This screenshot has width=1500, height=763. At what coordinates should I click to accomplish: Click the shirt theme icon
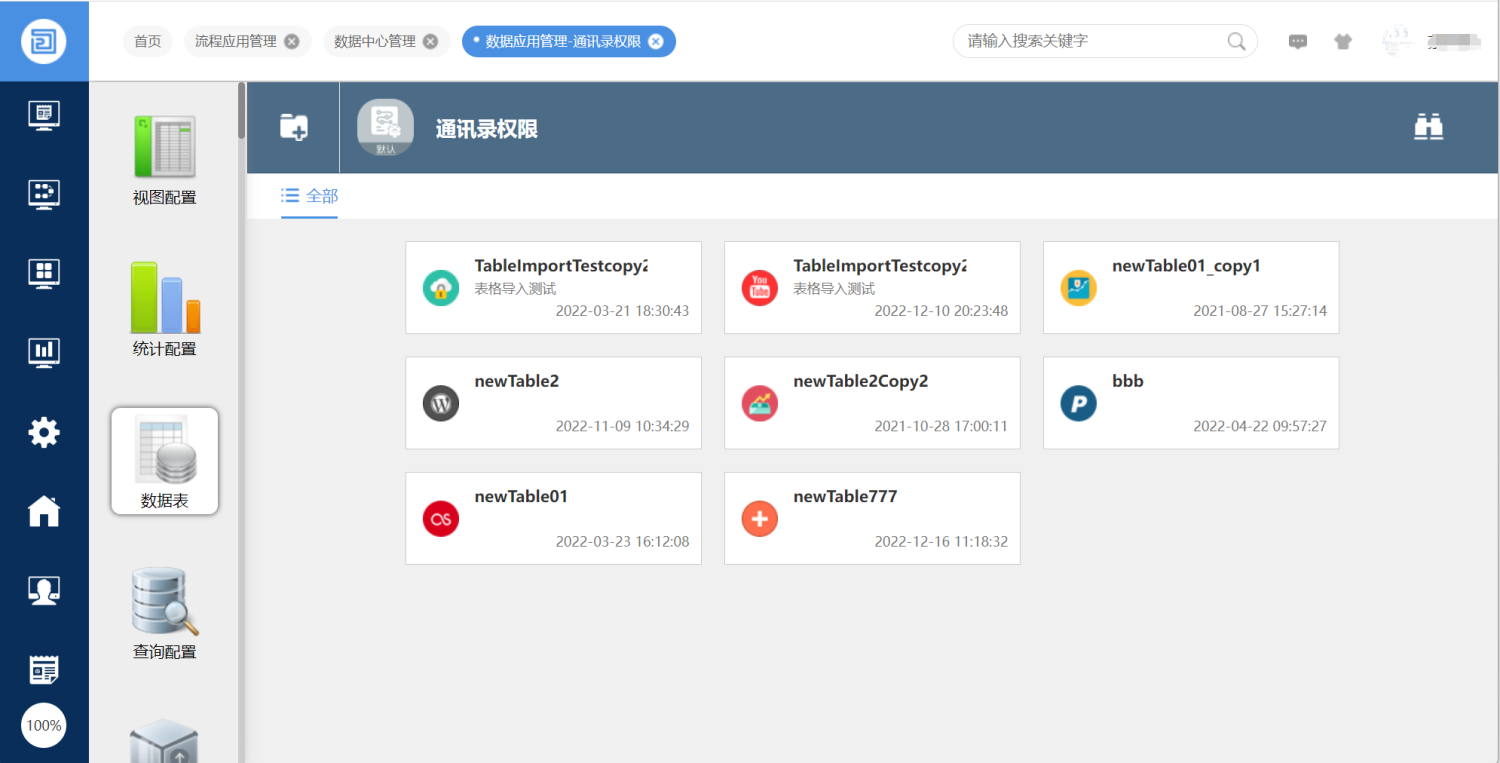[1342, 42]
